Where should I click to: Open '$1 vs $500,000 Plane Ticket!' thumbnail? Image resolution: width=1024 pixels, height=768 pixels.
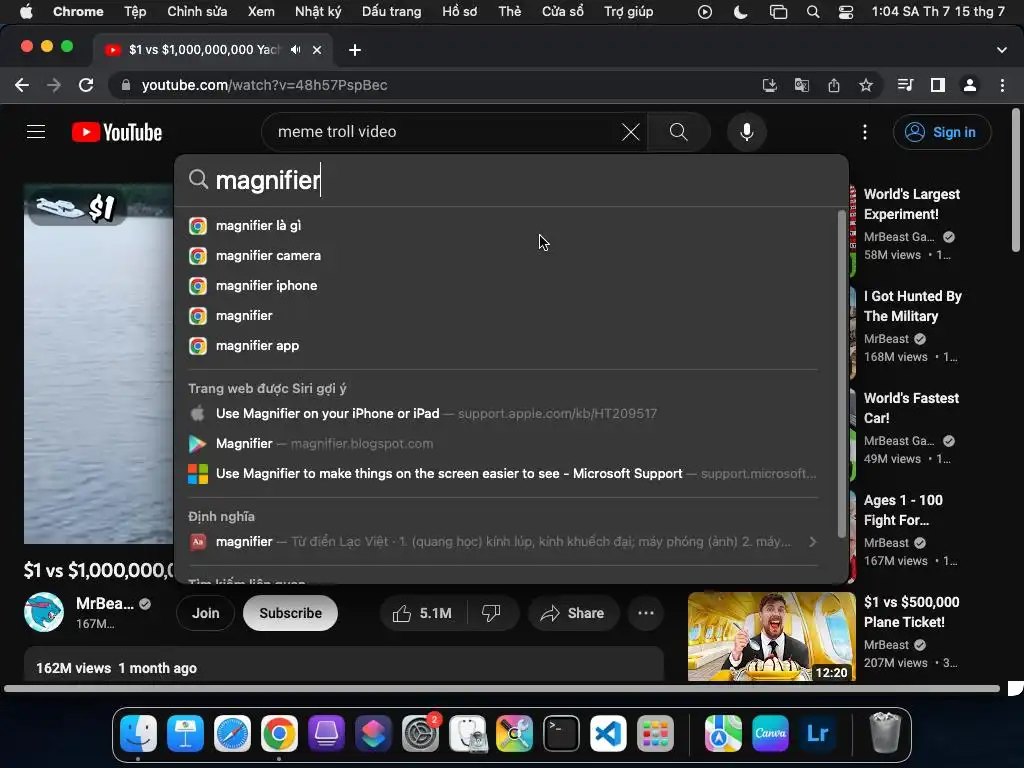pyautogui.click(x=771, y=637)
